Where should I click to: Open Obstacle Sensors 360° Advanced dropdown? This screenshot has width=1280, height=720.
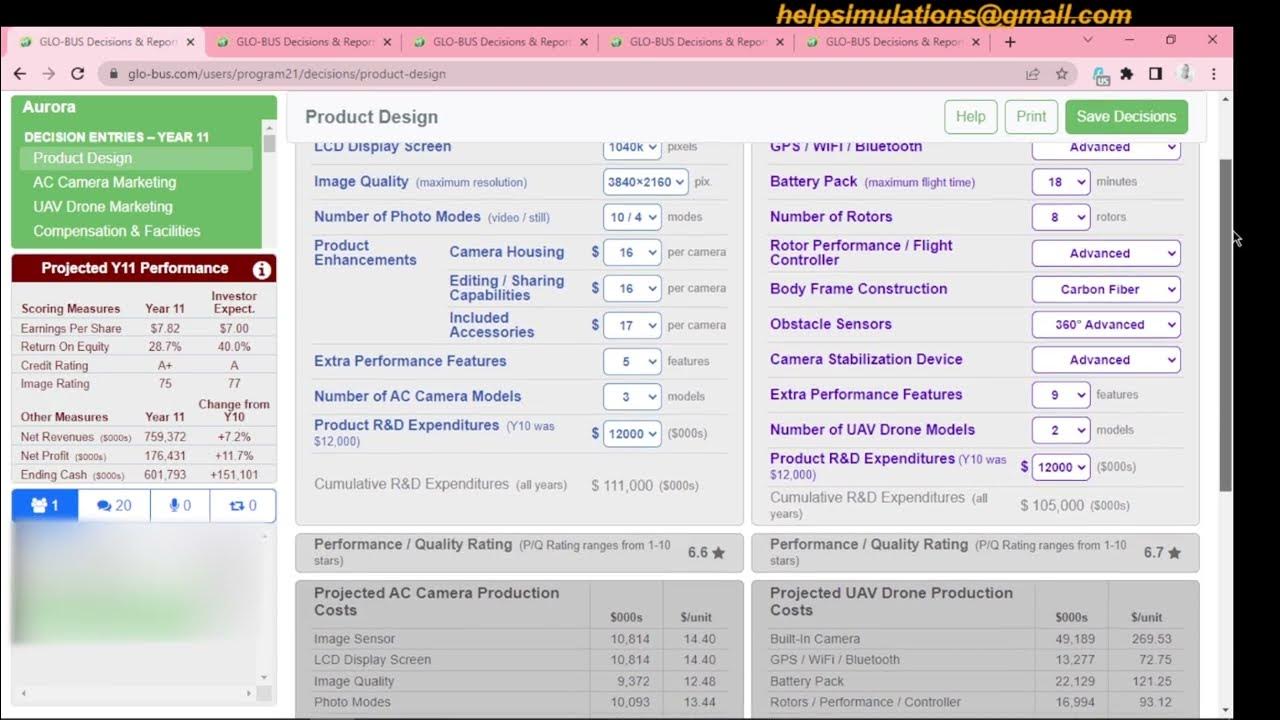1106,324
